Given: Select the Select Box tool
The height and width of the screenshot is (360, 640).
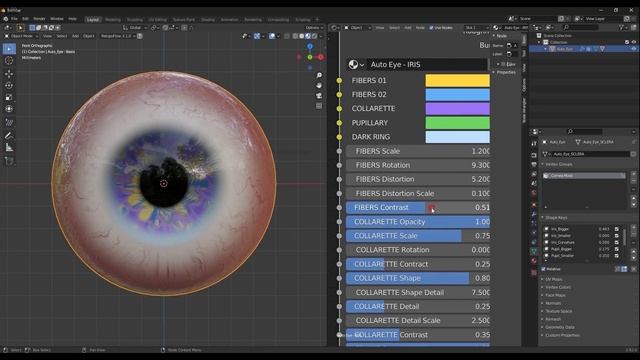Looking at the screenshot, I should pyautogui.click(x=9, y=49).
